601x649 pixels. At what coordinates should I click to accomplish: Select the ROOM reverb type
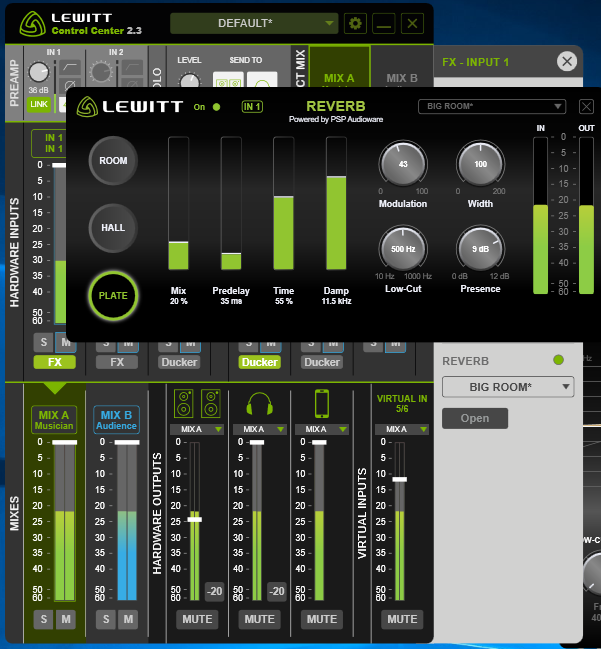(x=113, y=161)
